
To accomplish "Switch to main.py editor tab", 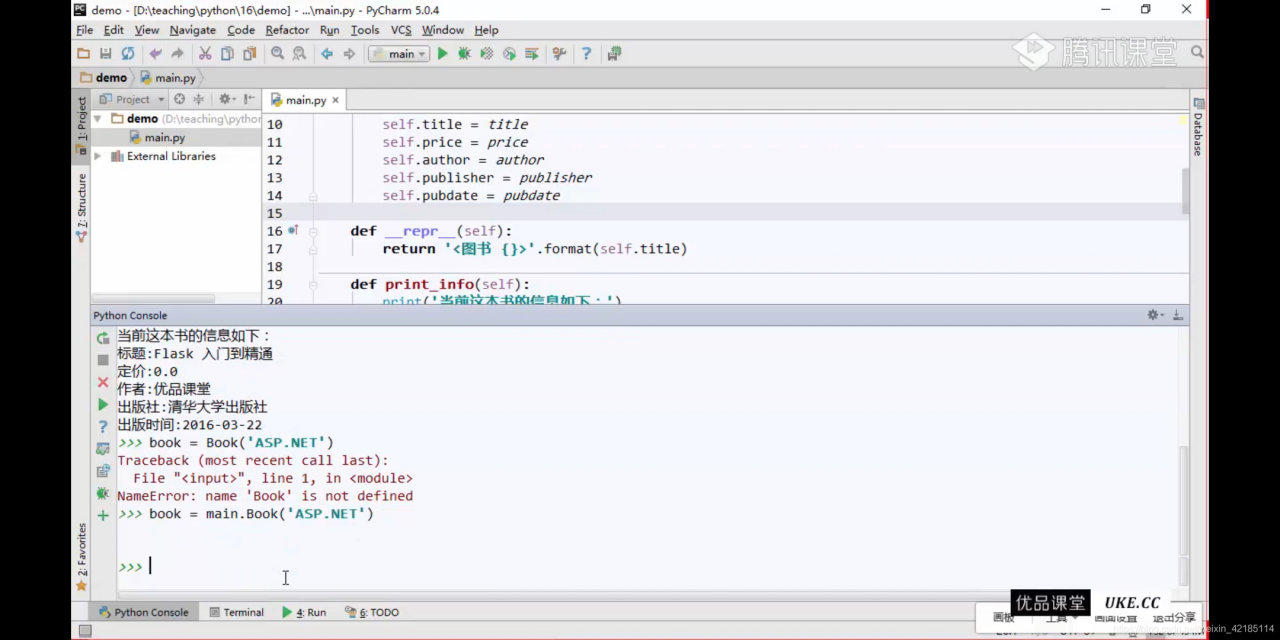I will [305, 100].
